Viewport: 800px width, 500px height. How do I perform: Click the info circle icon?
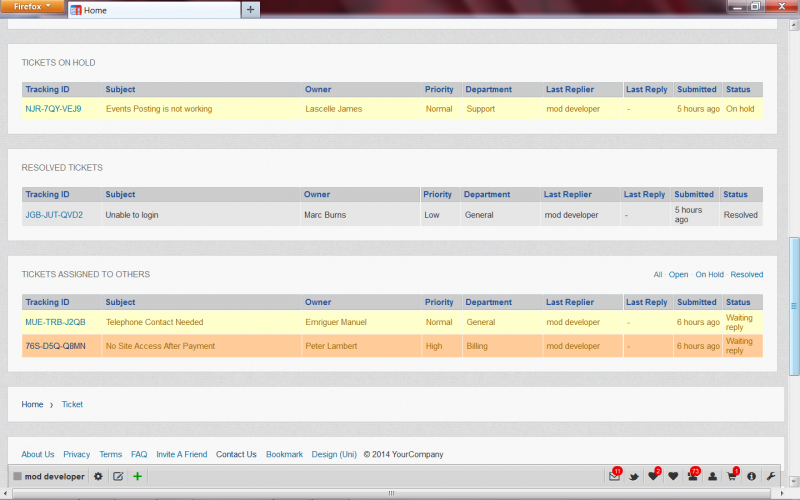(752, 477)
